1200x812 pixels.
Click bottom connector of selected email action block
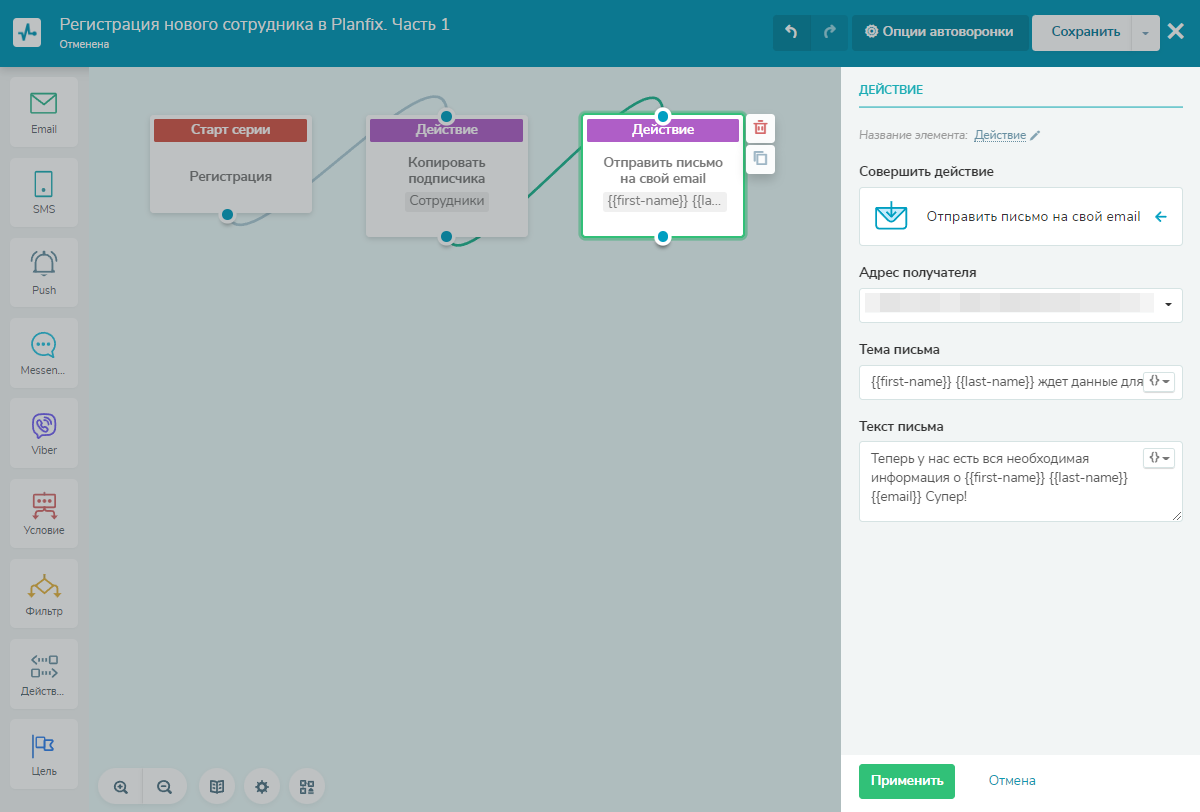coord(663,237)
